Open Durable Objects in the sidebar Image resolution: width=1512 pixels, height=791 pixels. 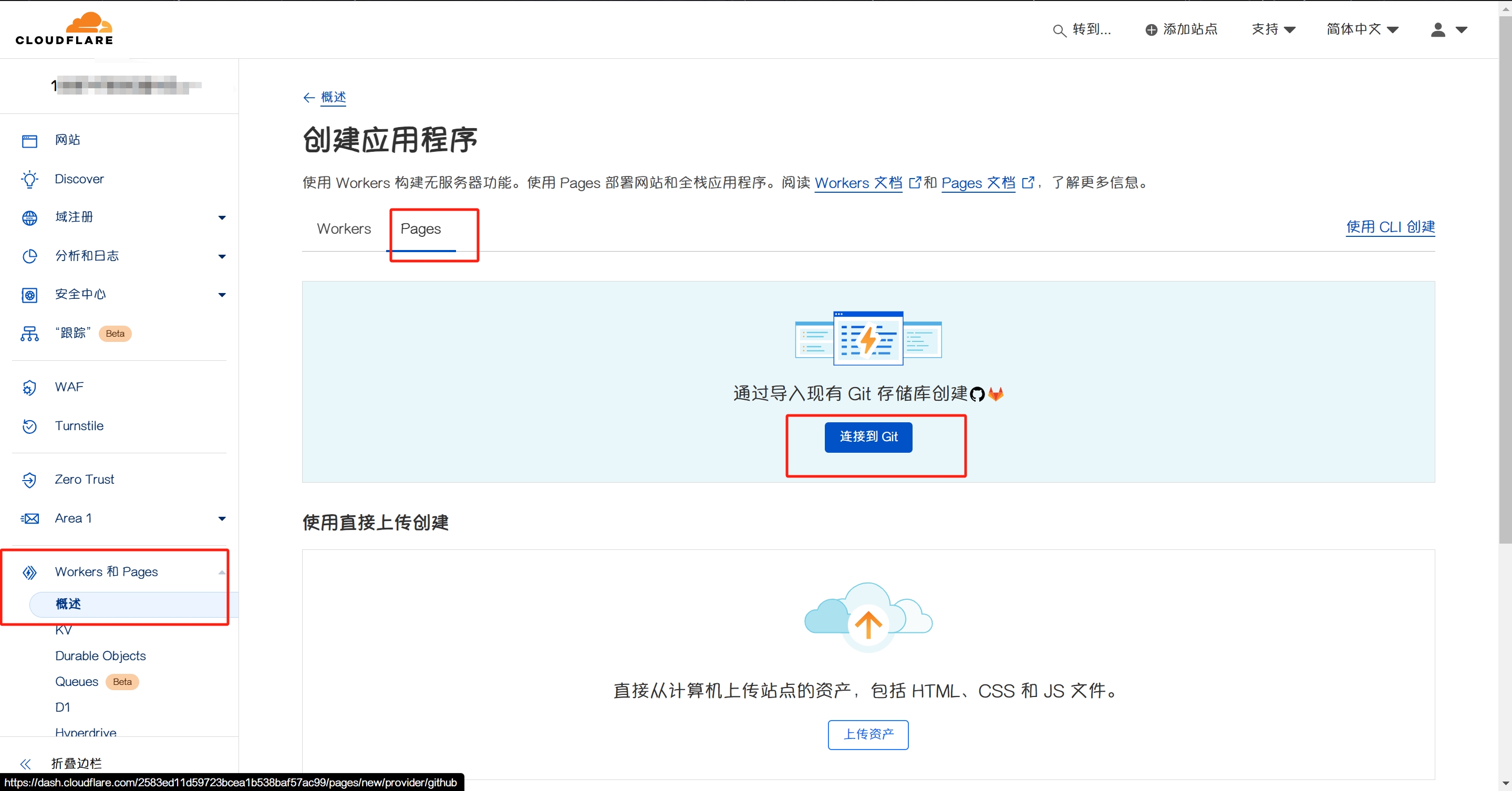(x=100, y=656)
